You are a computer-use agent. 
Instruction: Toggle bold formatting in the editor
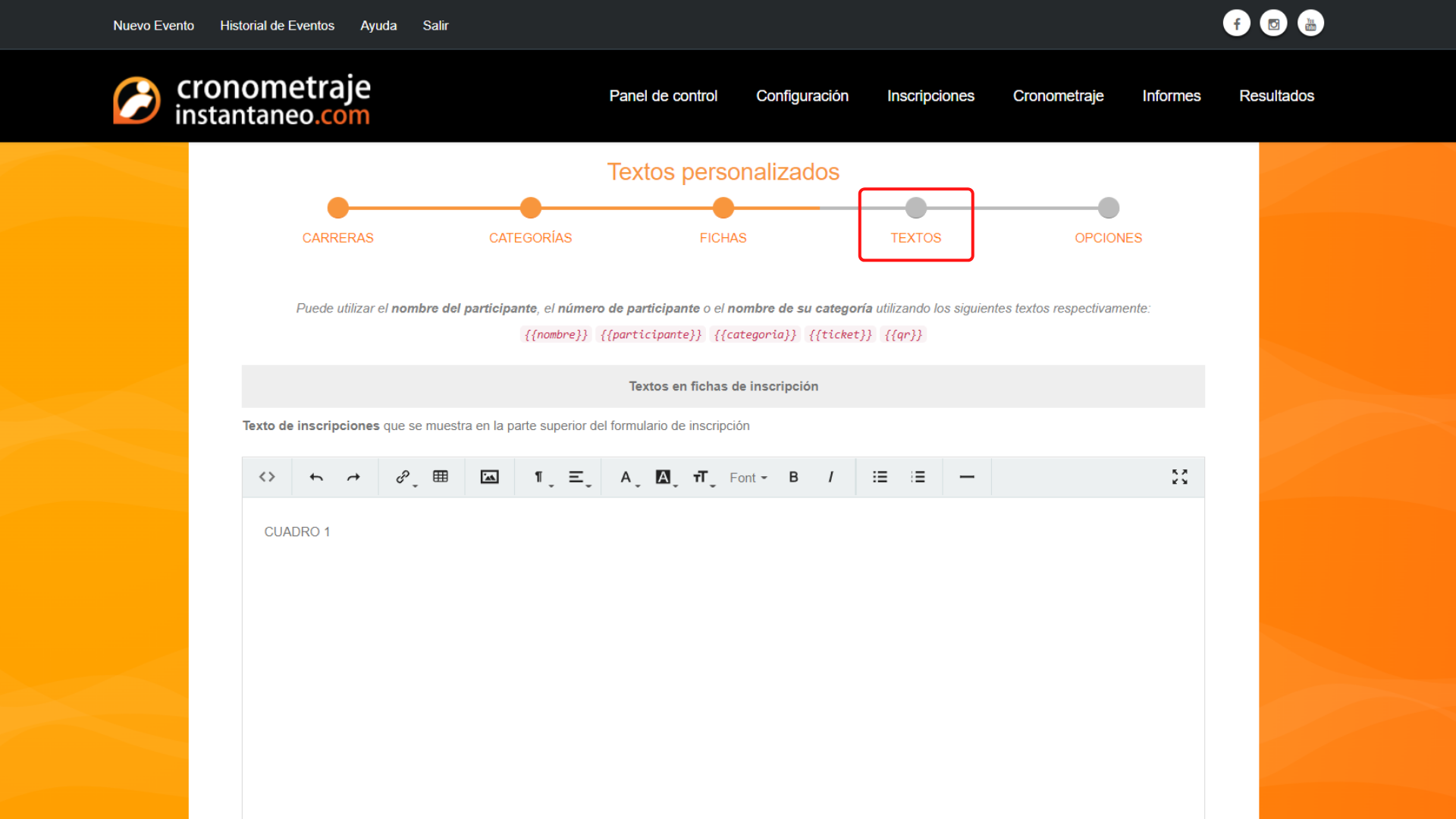click(x=793, y=477)
